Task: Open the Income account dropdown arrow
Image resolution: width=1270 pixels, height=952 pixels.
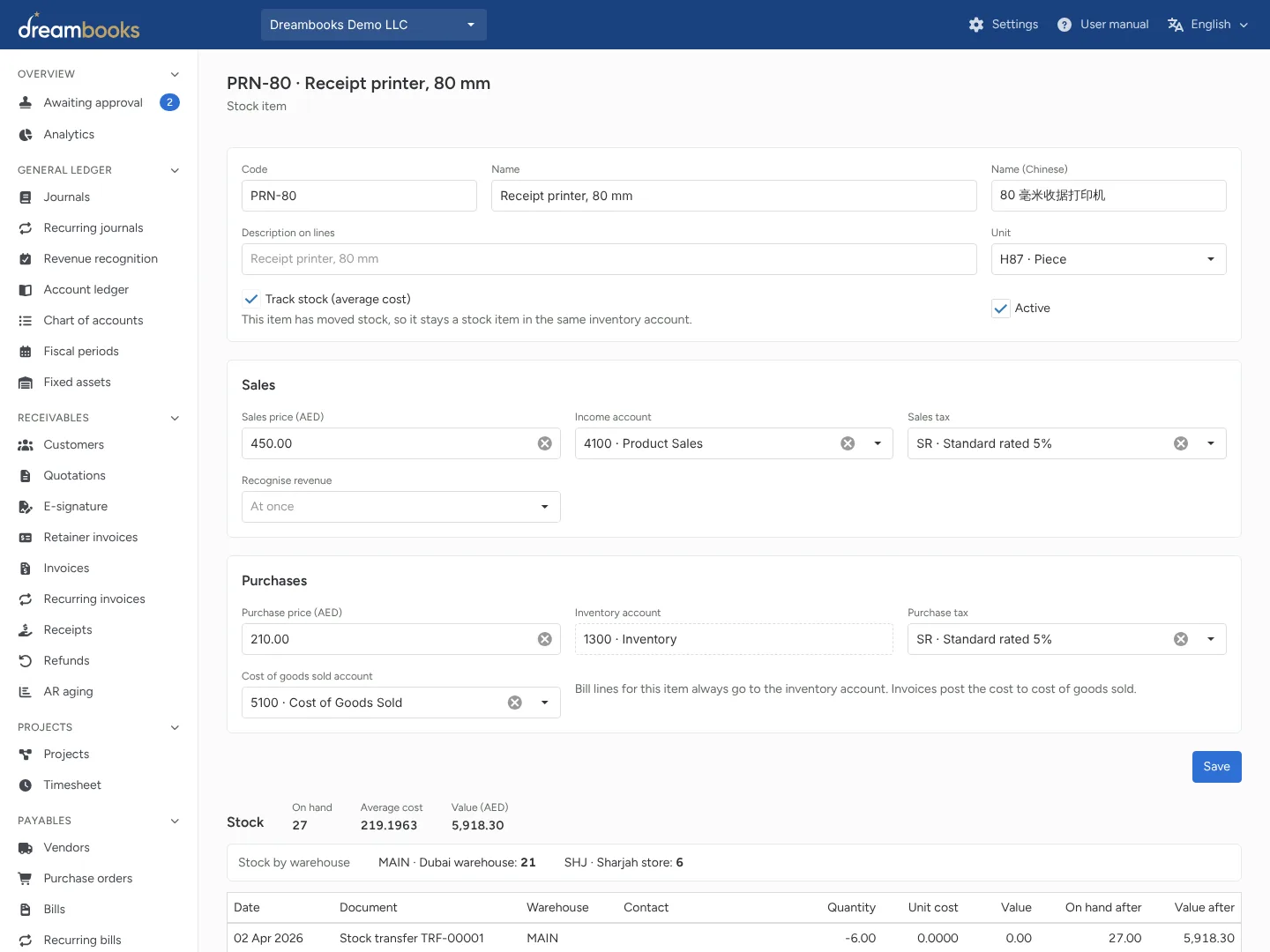Action: pyautogui.click(x=878, y=443)
